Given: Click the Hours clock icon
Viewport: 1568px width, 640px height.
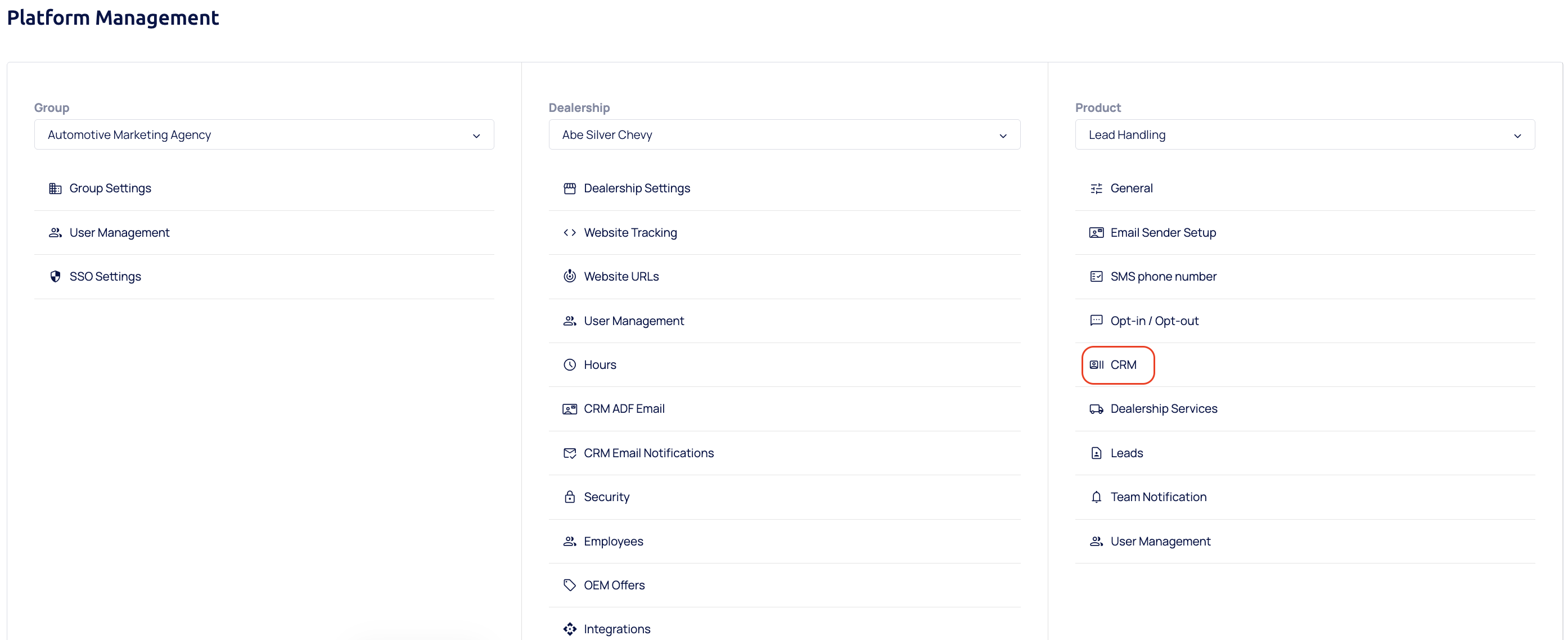Looking at the screenshot, I should click(x=570, y=365).
